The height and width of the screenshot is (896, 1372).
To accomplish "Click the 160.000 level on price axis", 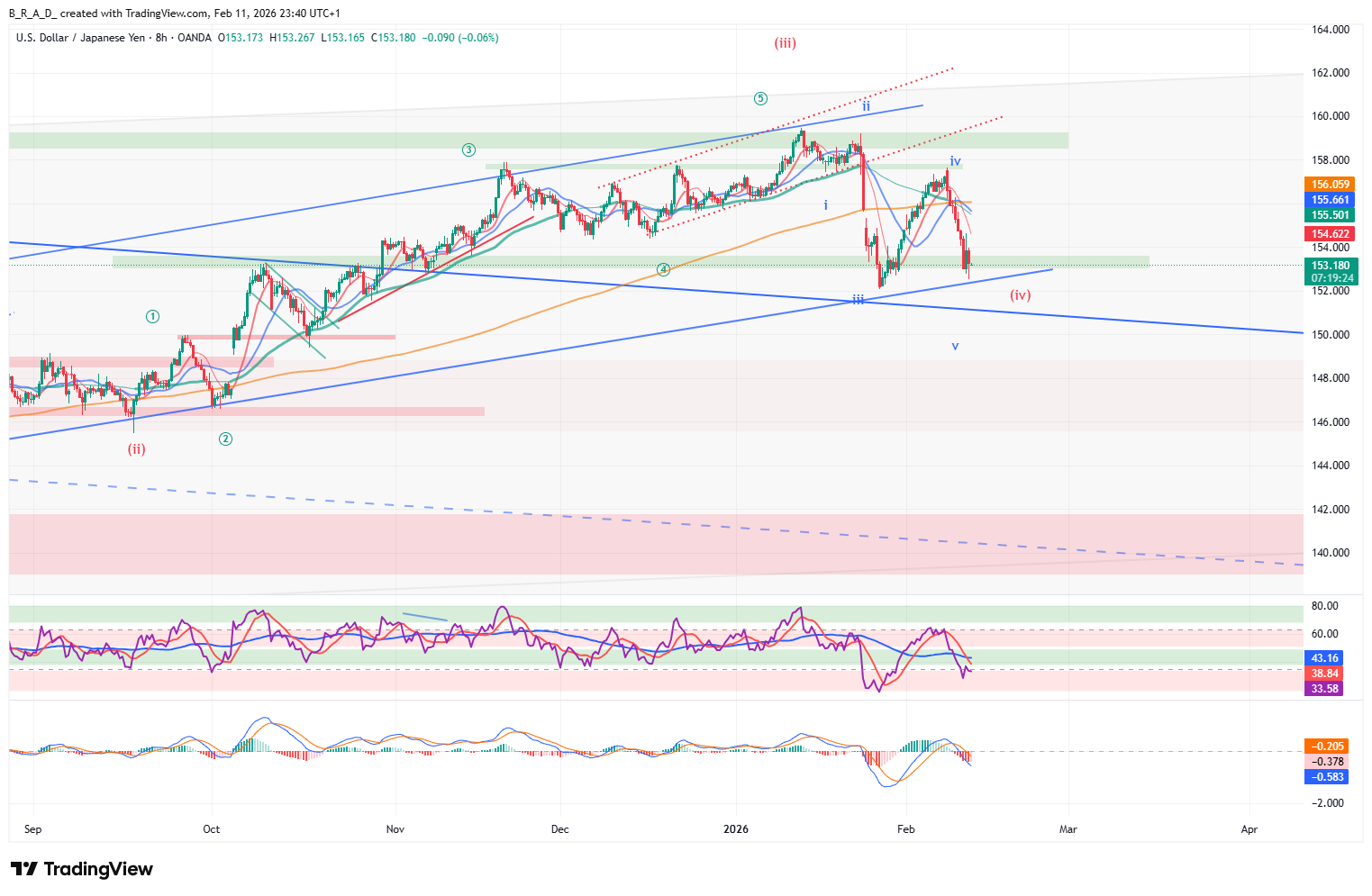I will 1330,116.
